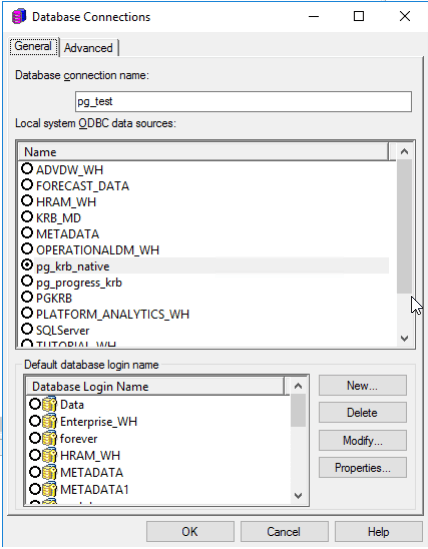Viewport: 428px width, 549px height.
Task: Click the down arrow of login name list
Action: coord(298,495)
